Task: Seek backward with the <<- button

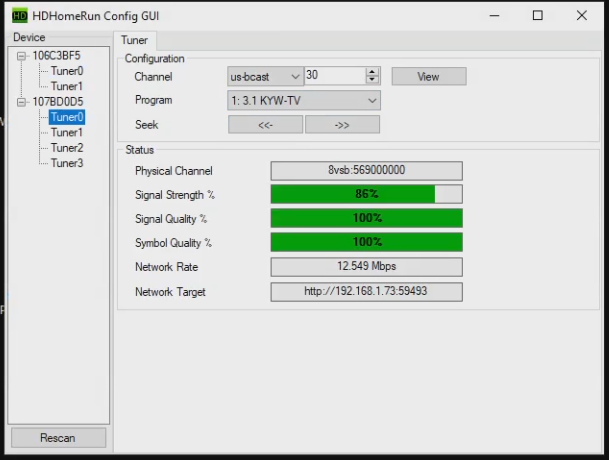Action: pos(265,125)
